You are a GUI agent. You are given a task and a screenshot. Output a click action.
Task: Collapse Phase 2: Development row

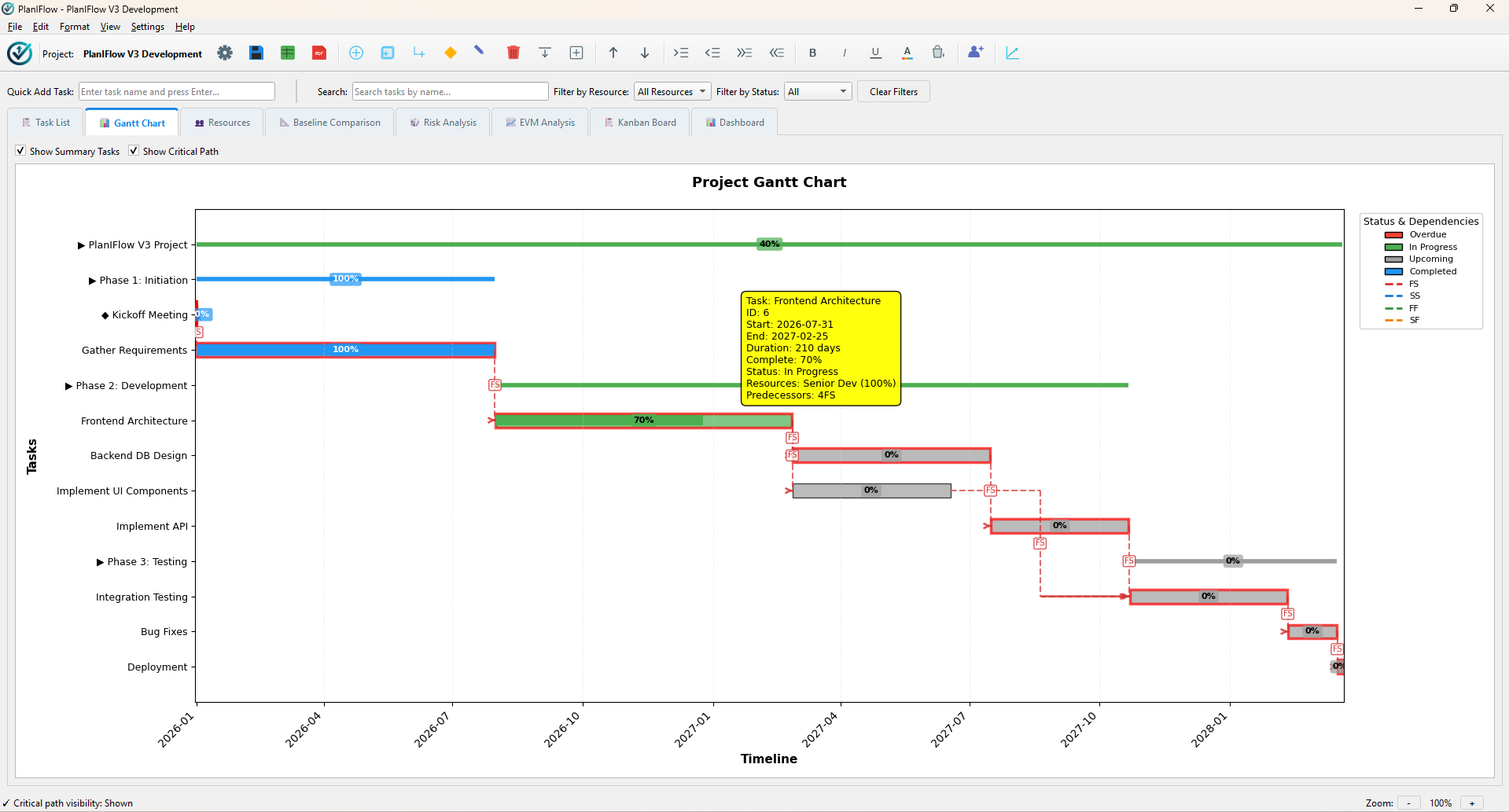68,386
